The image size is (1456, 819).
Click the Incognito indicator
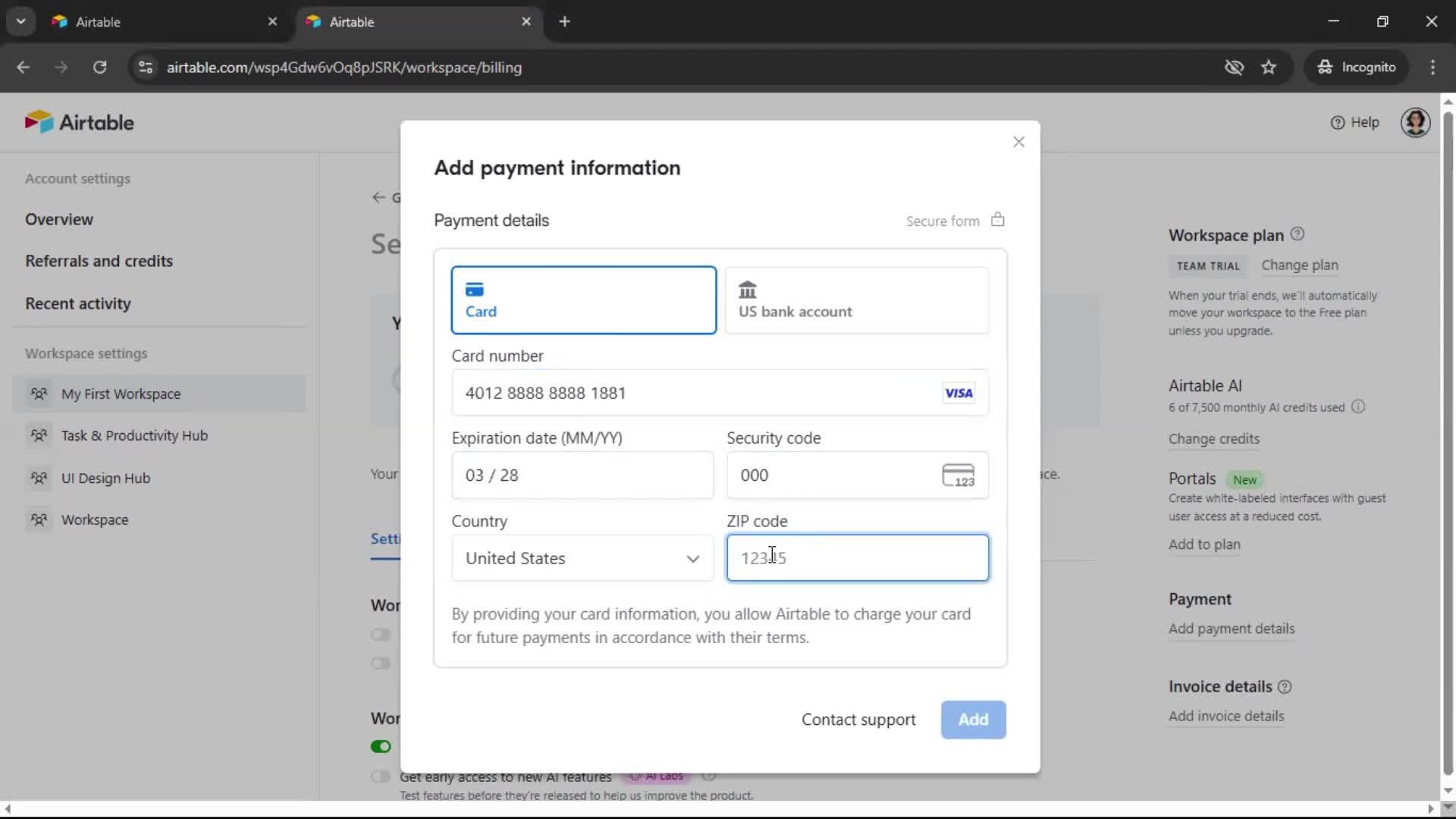coord(1357,67)
